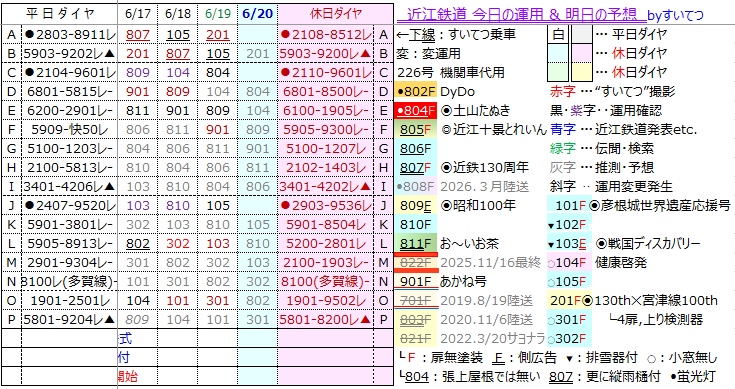735x389 pixels.
Task: Click holiday cell 6801-8500レ
Action: click(326, 91)
